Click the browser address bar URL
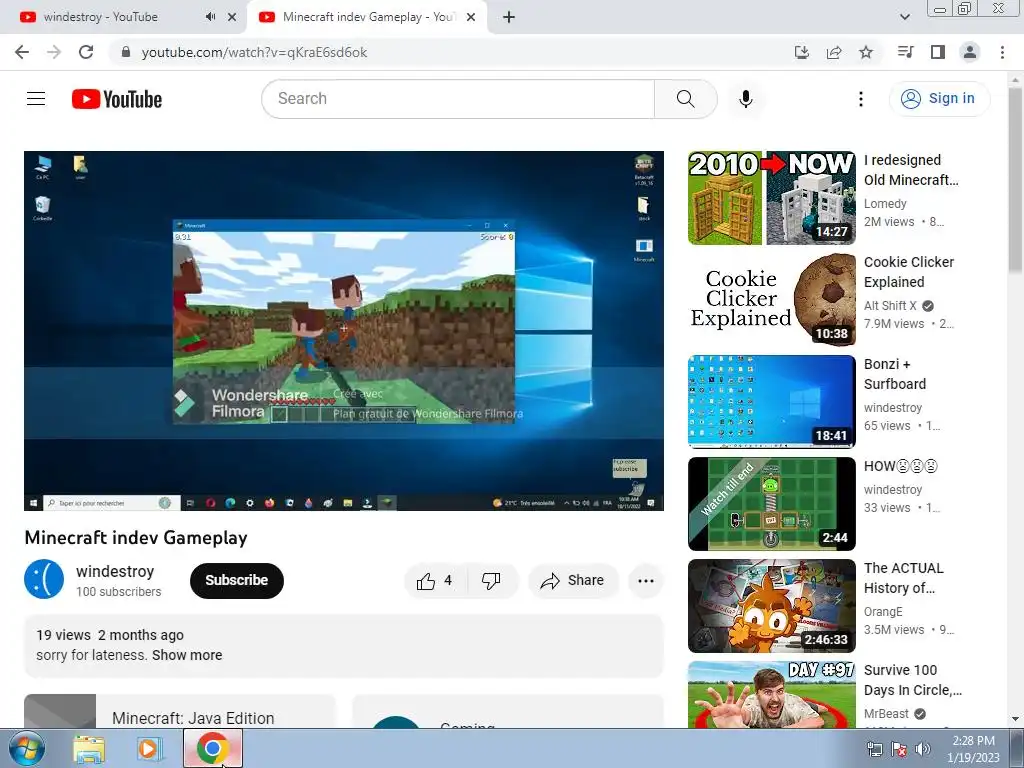This screenshot has height=768, width=1024. (254, 52)
